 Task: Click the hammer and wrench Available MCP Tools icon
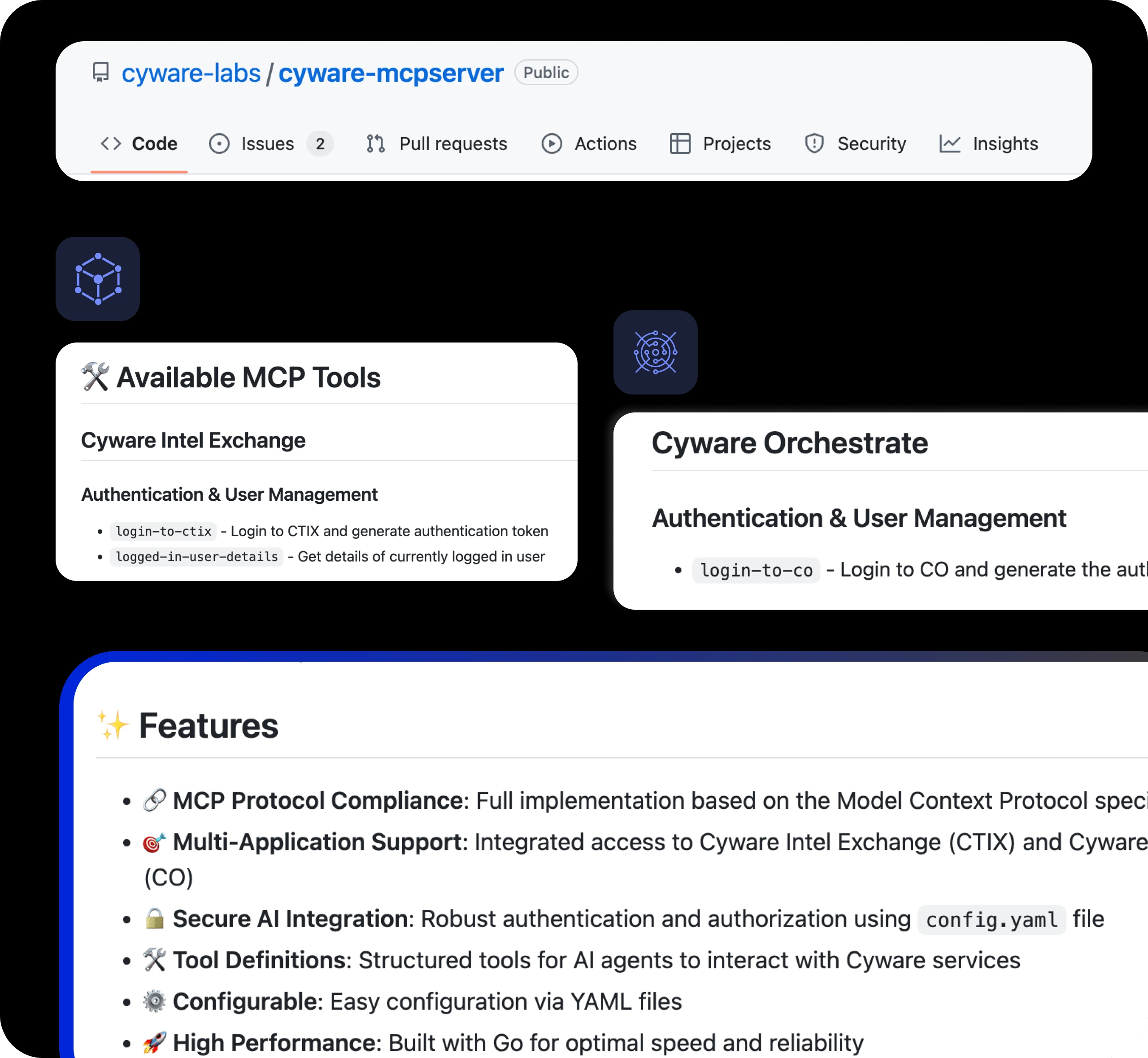tap(95, 376)
